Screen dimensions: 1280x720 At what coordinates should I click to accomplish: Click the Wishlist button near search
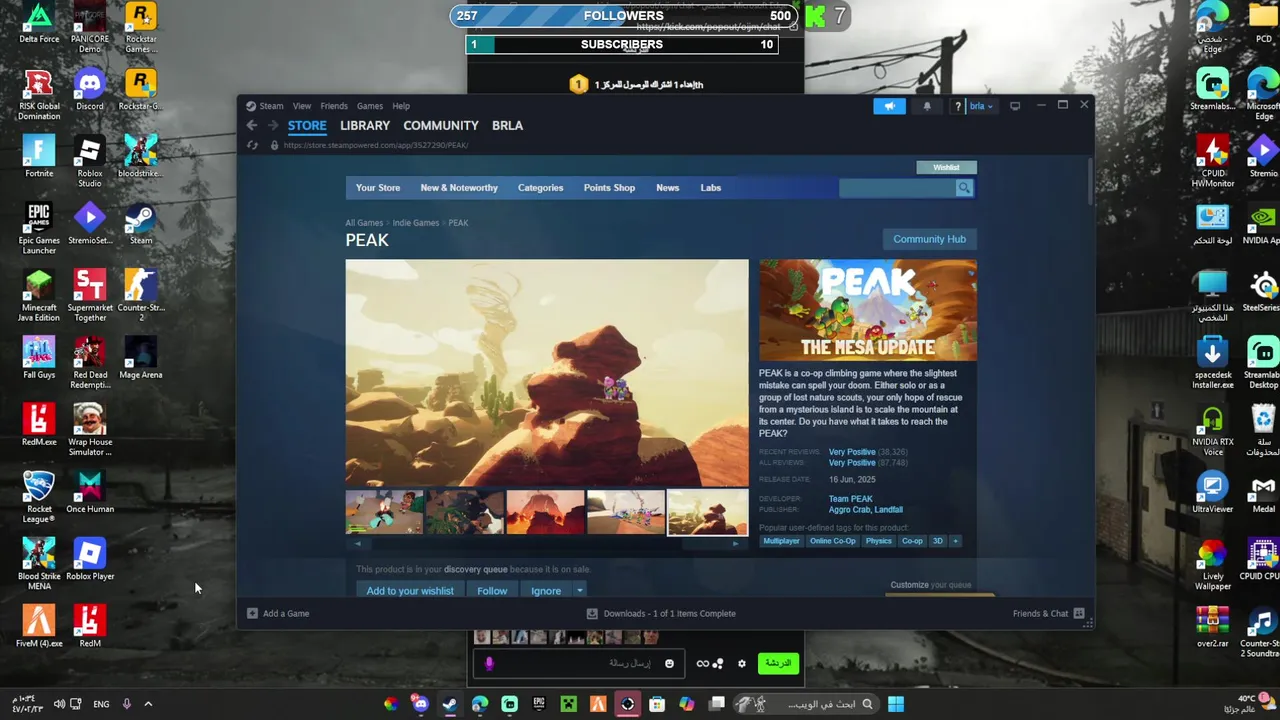click(x=946, y=168)
